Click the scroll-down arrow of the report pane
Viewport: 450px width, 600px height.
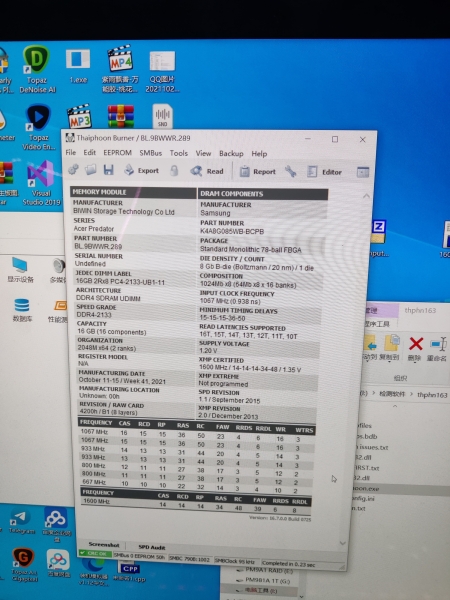click(x=342, y=543)
